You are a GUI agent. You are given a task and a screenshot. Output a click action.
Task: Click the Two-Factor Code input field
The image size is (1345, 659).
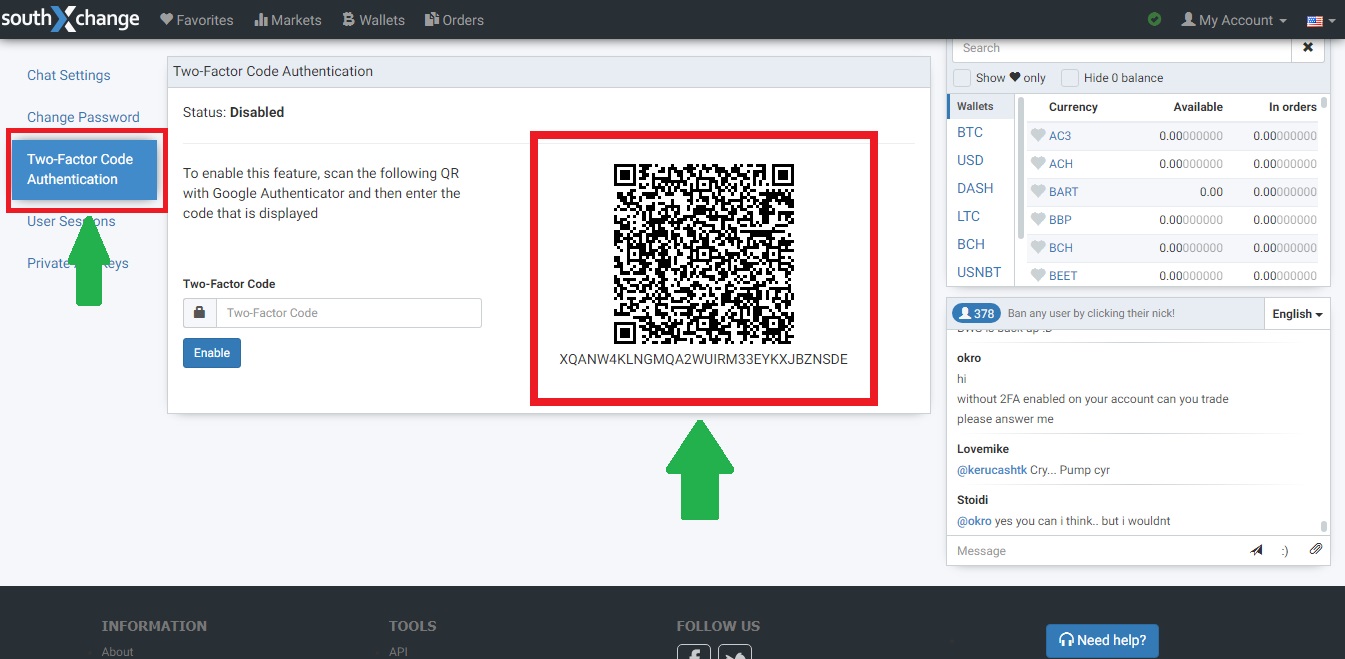pyautogui.click(x=349, y=313)
